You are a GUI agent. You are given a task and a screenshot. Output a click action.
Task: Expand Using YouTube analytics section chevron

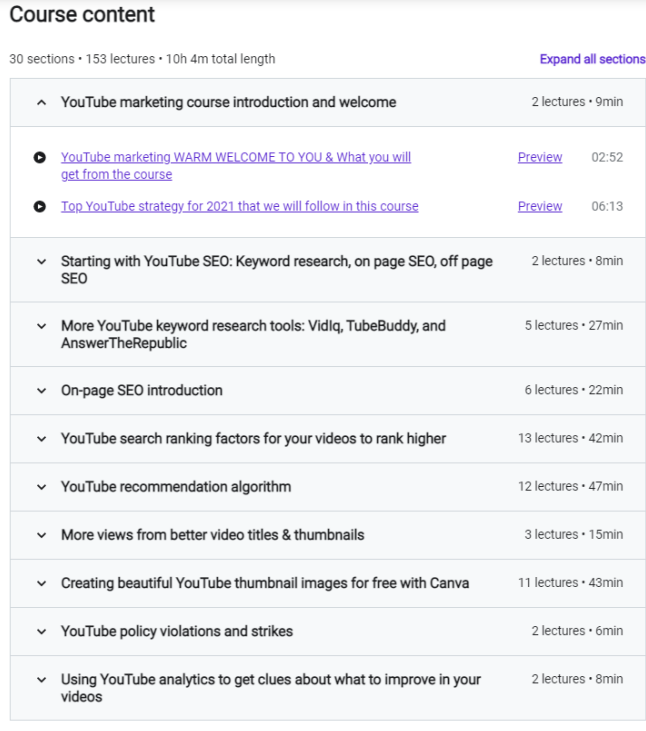41,680
